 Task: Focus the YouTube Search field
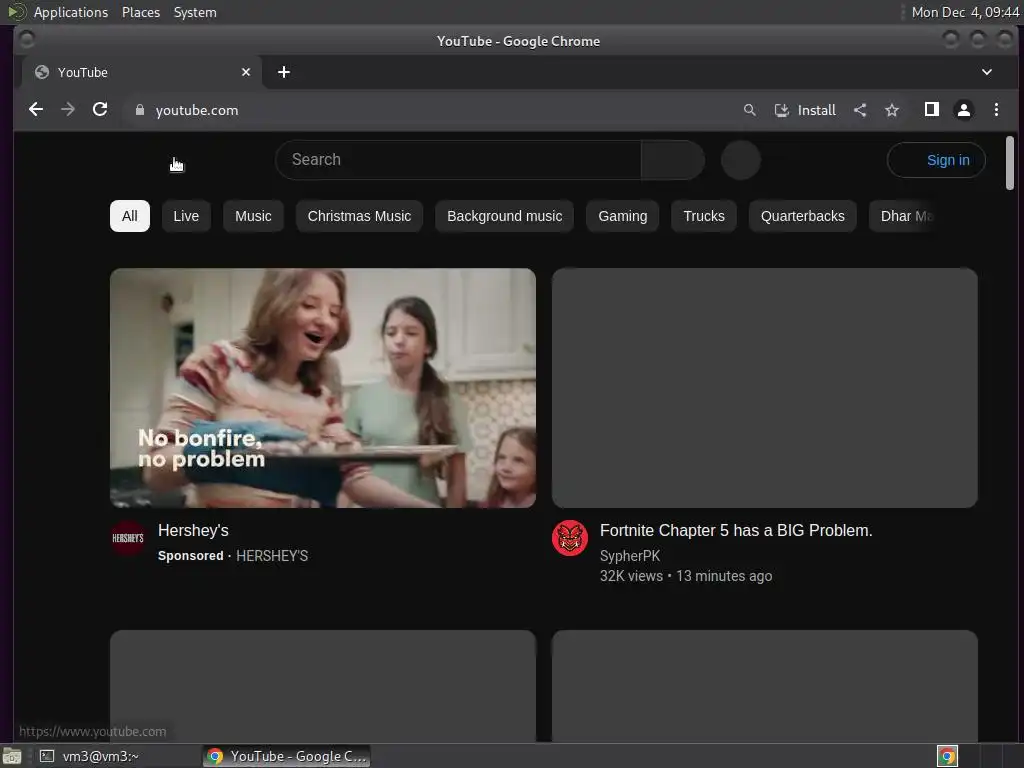pos(458,160)
